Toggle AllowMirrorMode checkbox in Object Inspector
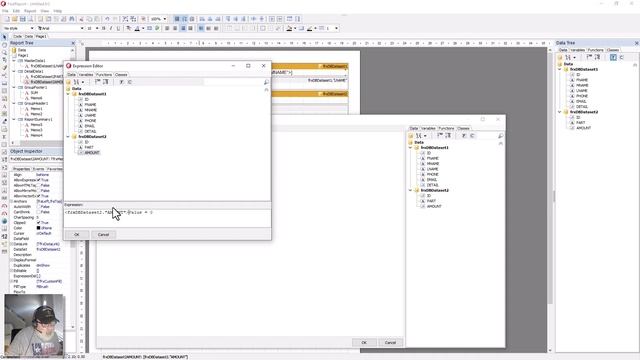 pos(38,191)
